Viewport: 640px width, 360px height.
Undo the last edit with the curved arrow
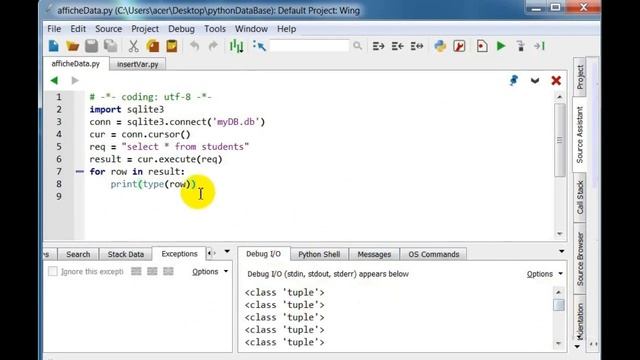(x=194, y=46)
